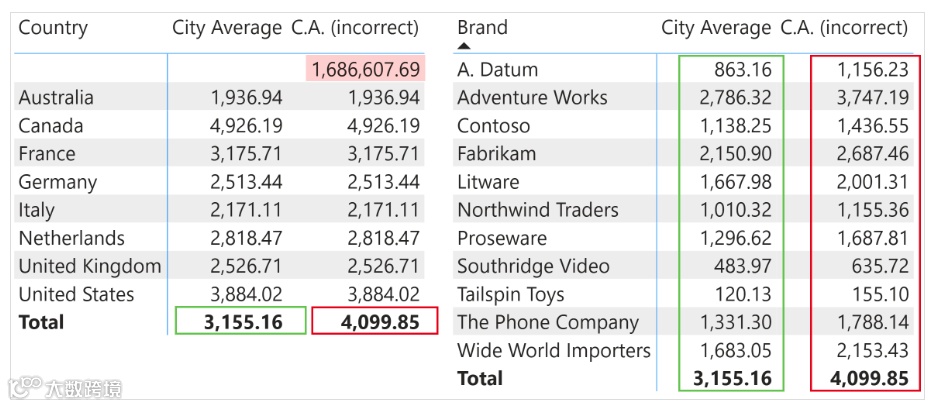Select the United States row label
The width and height of the screenshot is (932, 406).
point(76,294)
